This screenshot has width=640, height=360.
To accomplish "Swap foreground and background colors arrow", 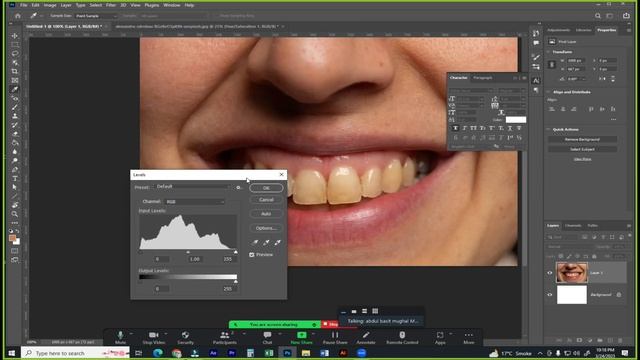I will (18, 231).
